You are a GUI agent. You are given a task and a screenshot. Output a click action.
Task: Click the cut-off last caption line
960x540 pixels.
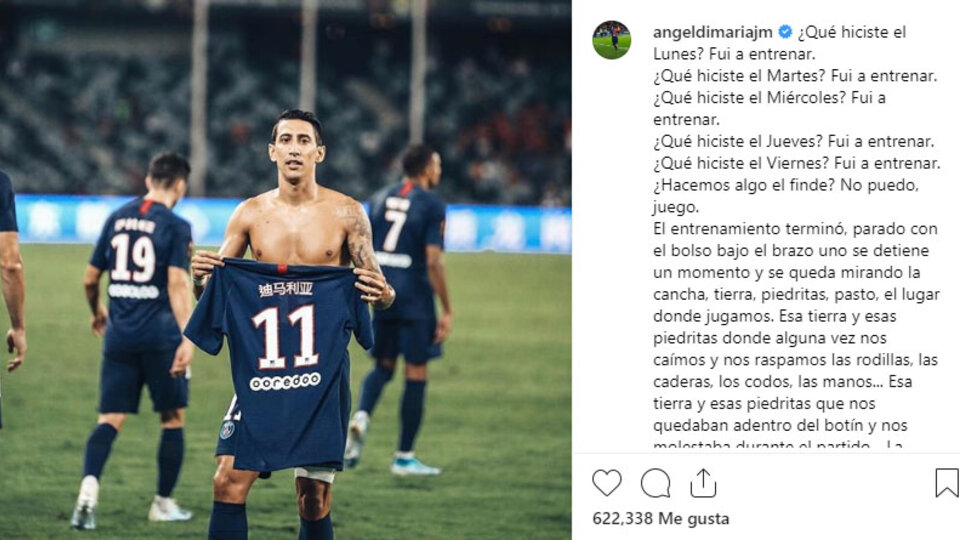pos(778,444)
